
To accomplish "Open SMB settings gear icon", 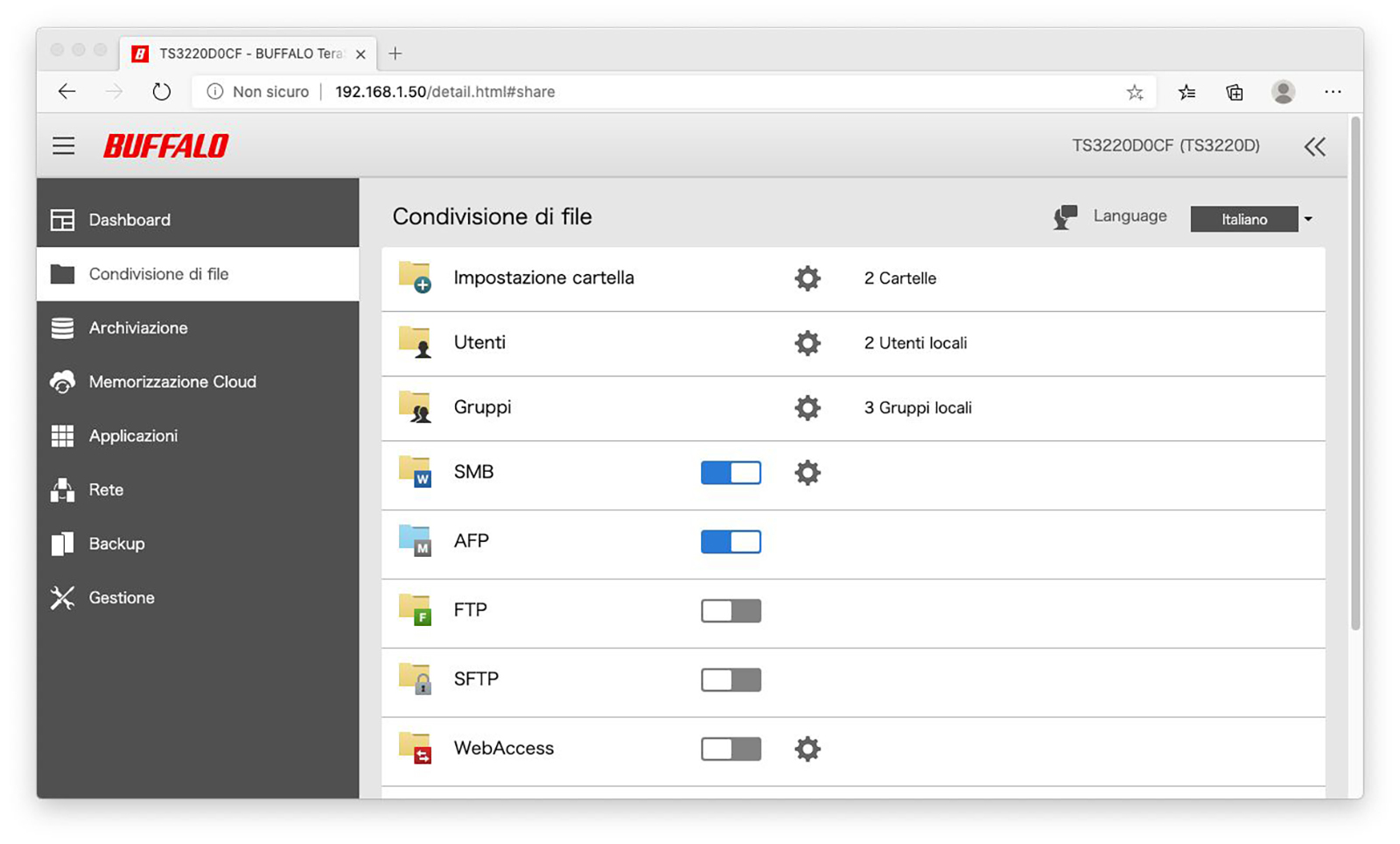I will point(807,473).
